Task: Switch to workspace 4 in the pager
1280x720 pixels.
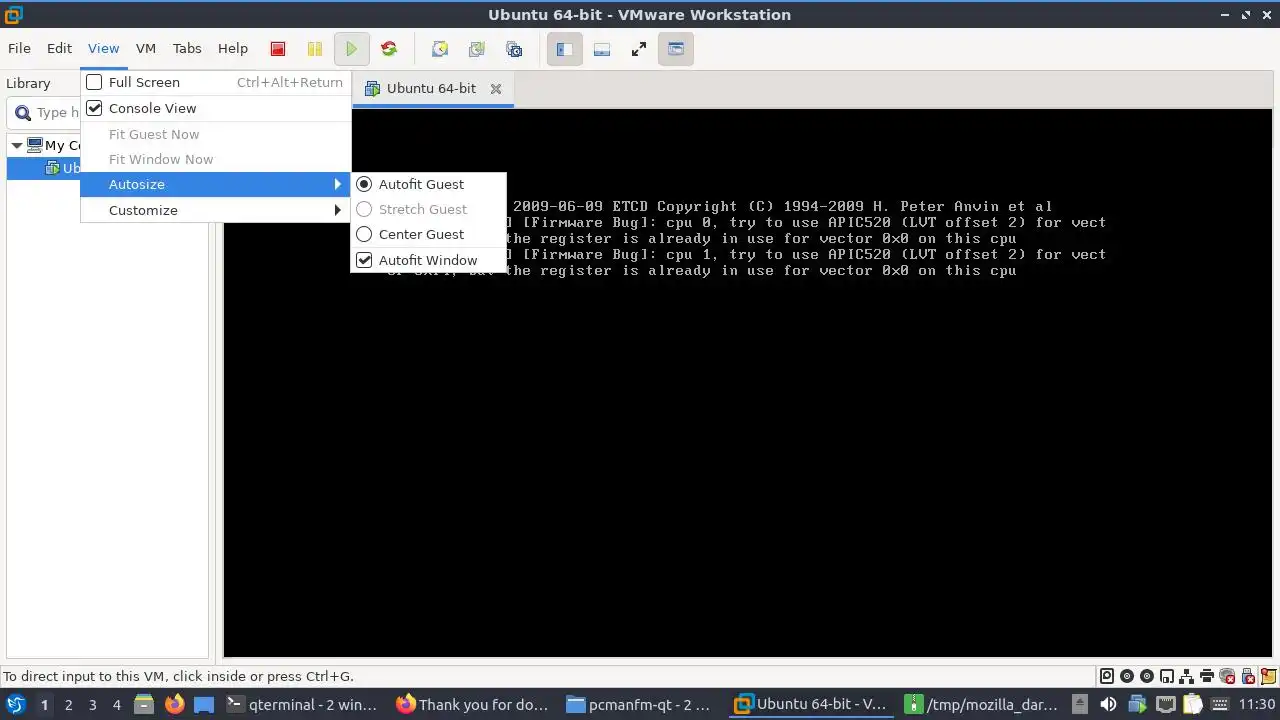Action: click(x=116, y=705)
